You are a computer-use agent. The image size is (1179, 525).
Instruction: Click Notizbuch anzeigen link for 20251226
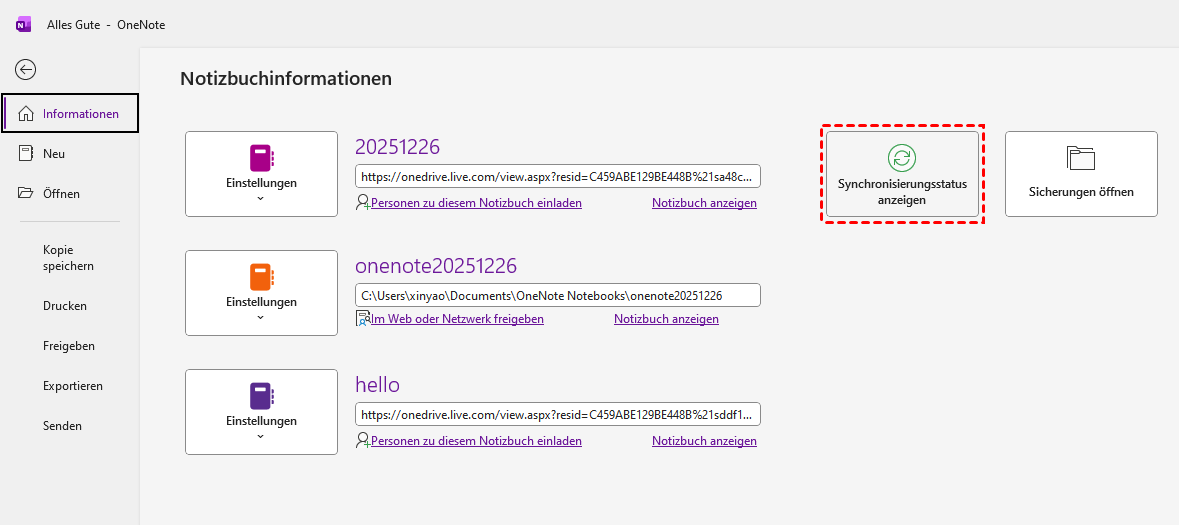click(704, 203)
